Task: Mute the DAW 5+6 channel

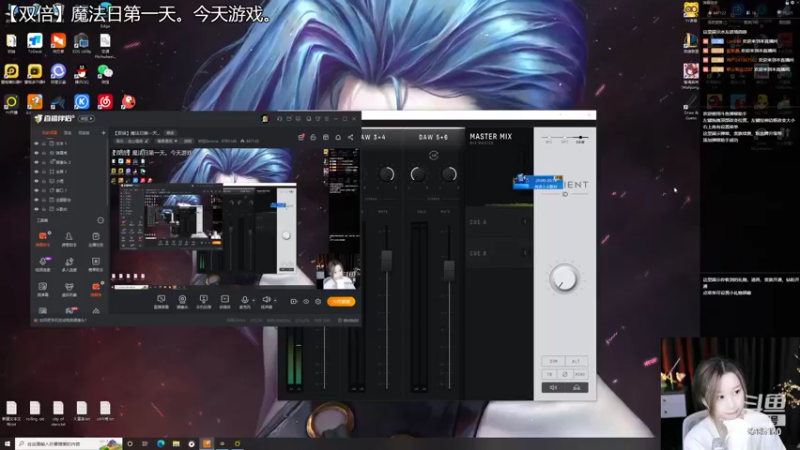Action: [445, 211]
